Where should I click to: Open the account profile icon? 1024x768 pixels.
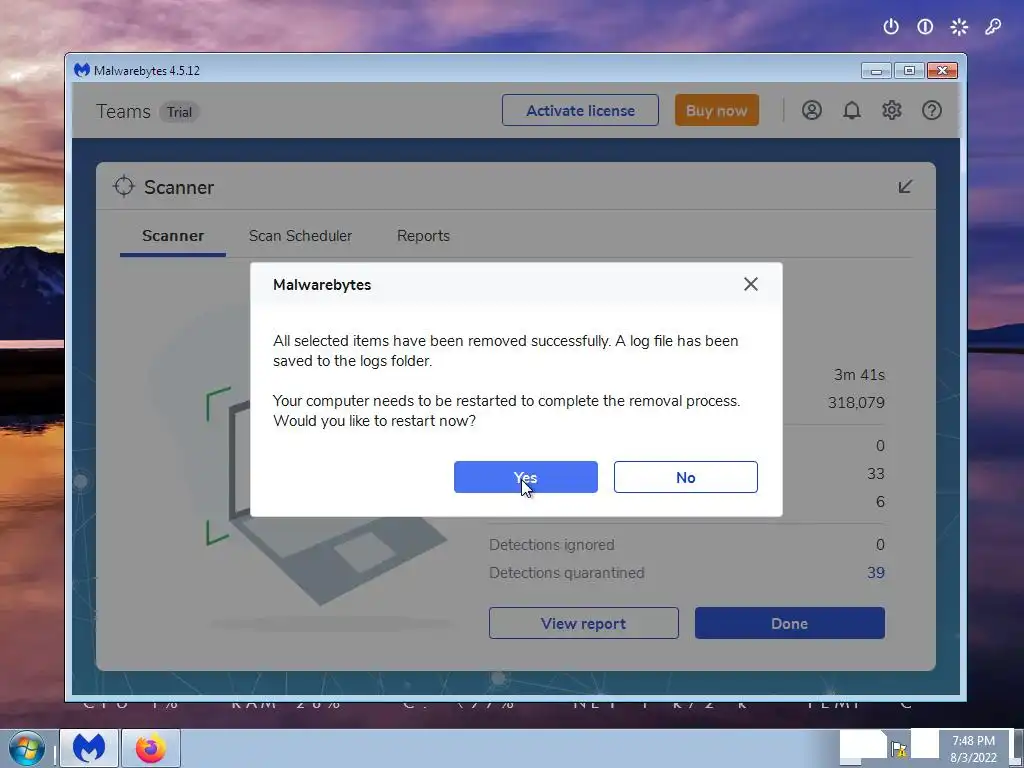tap(812, 110)
